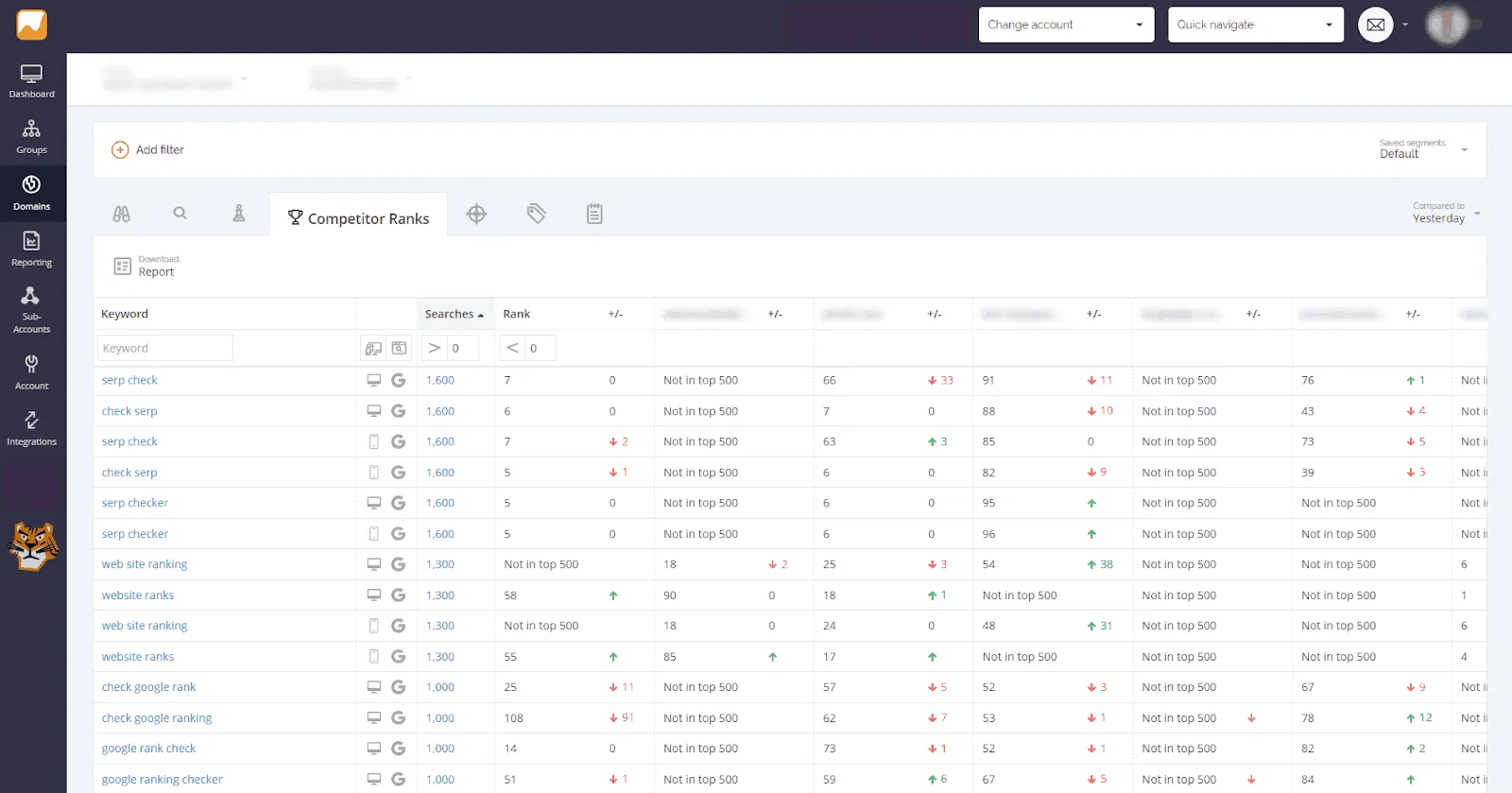Click the device type filter icon

373,349
